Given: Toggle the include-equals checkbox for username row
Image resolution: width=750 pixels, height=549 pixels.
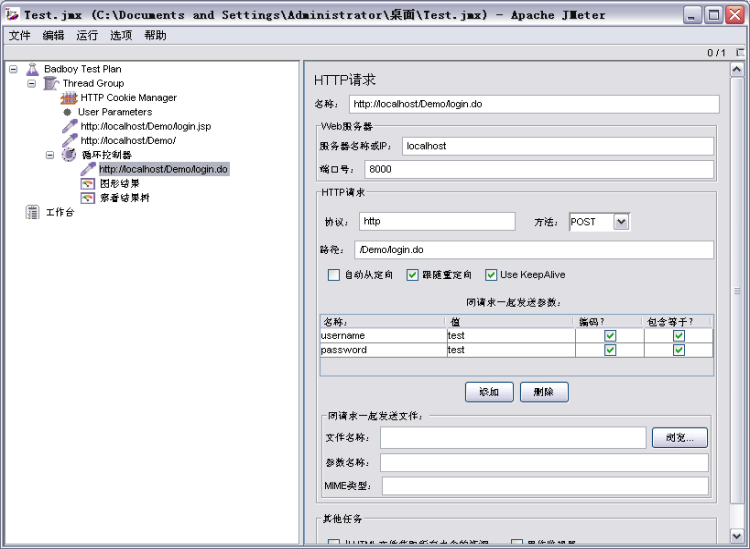Looking at the screenshot, I should point(679,336).
